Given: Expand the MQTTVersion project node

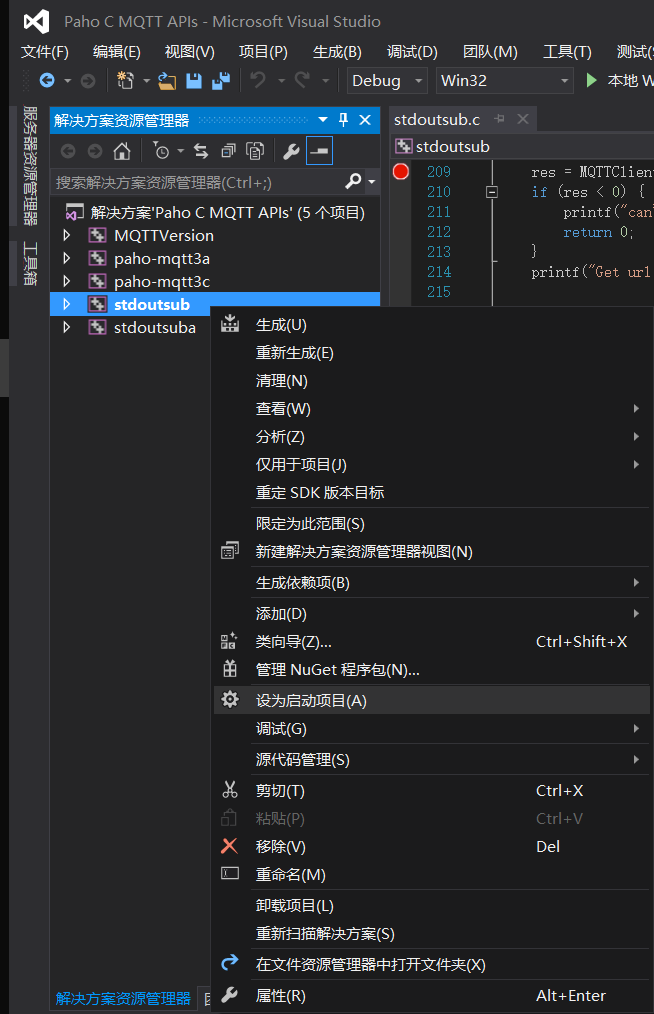Looking at the screenshot, I should pos(67,235).
